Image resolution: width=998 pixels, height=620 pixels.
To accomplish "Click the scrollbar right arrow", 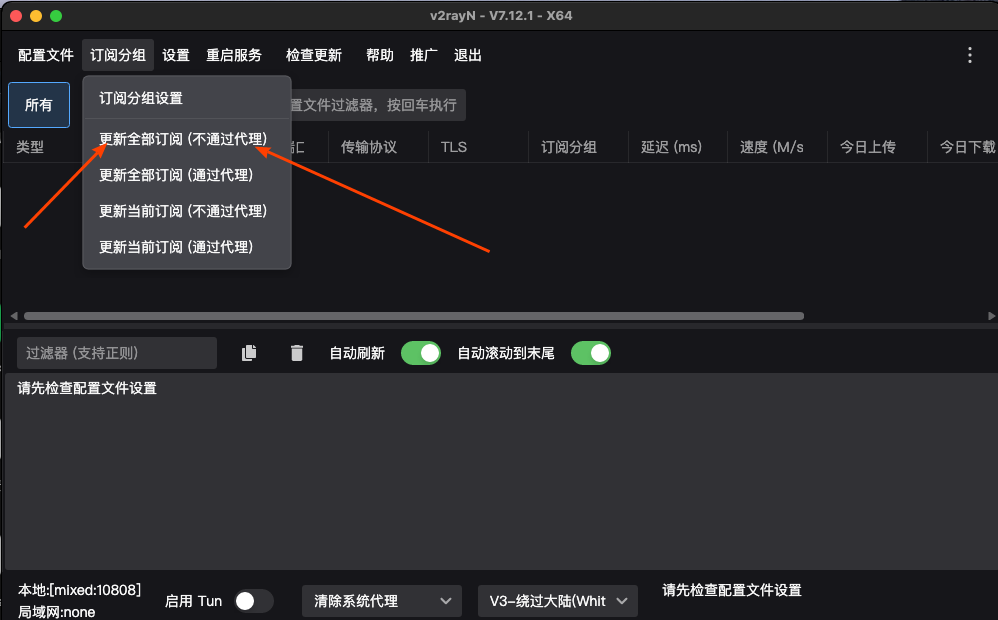I will 991,316.
